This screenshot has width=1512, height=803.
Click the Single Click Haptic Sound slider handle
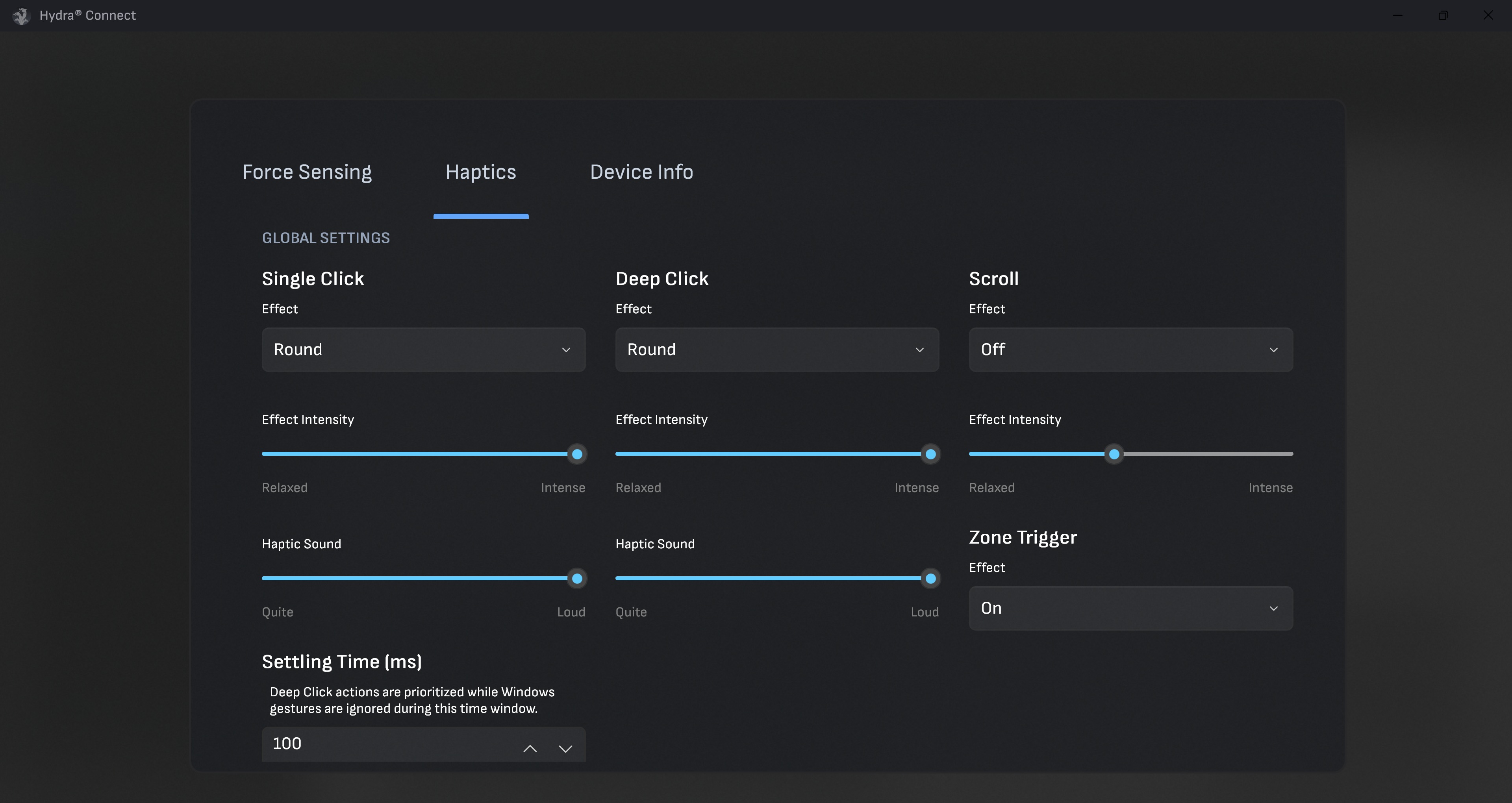click(576, 579)
